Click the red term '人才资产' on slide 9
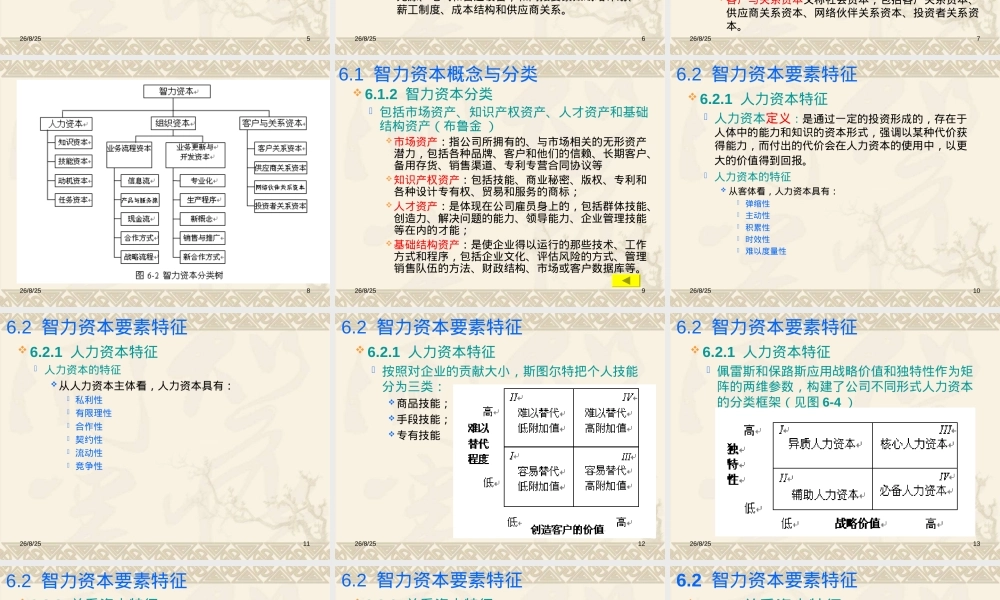The image size is (1000, 600). tap(415, 206)
